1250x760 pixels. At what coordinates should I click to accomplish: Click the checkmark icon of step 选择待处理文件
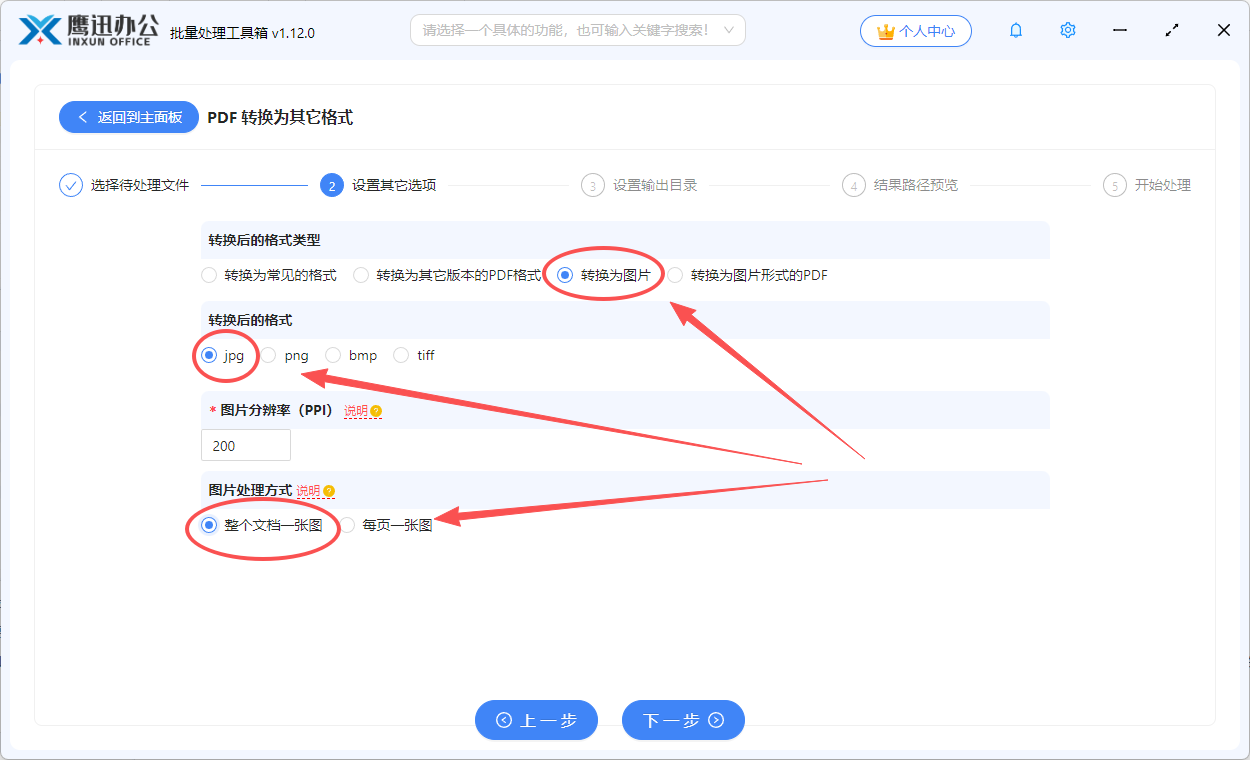70,185
